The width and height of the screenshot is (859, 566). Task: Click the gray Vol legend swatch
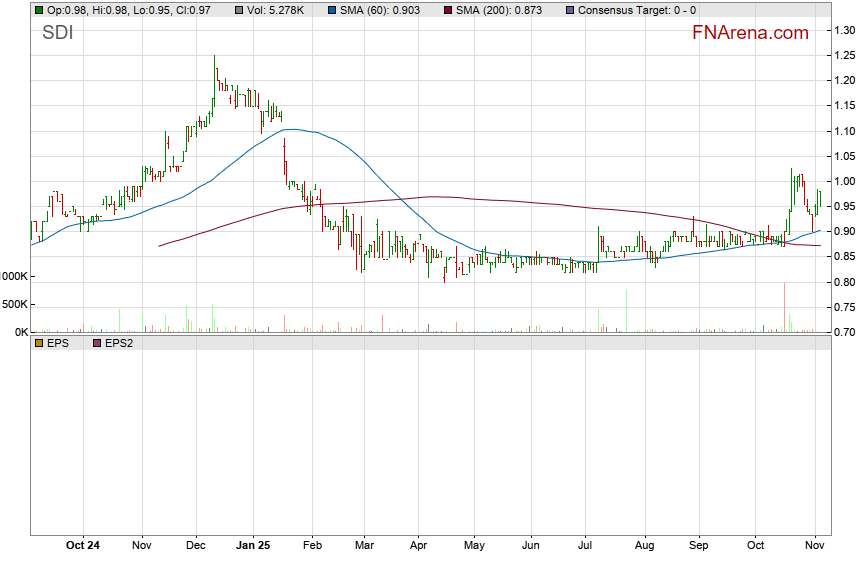pyautogui.click(x=236, y=9)
